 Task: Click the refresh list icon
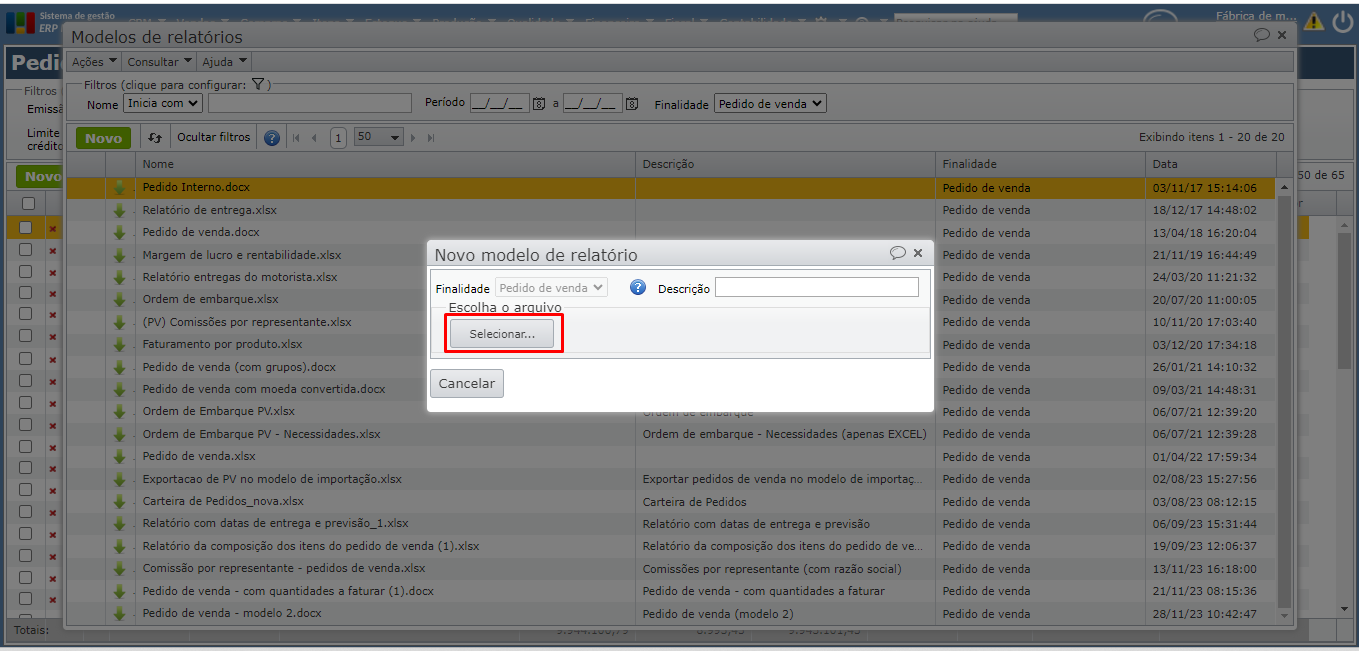[155, 138]
